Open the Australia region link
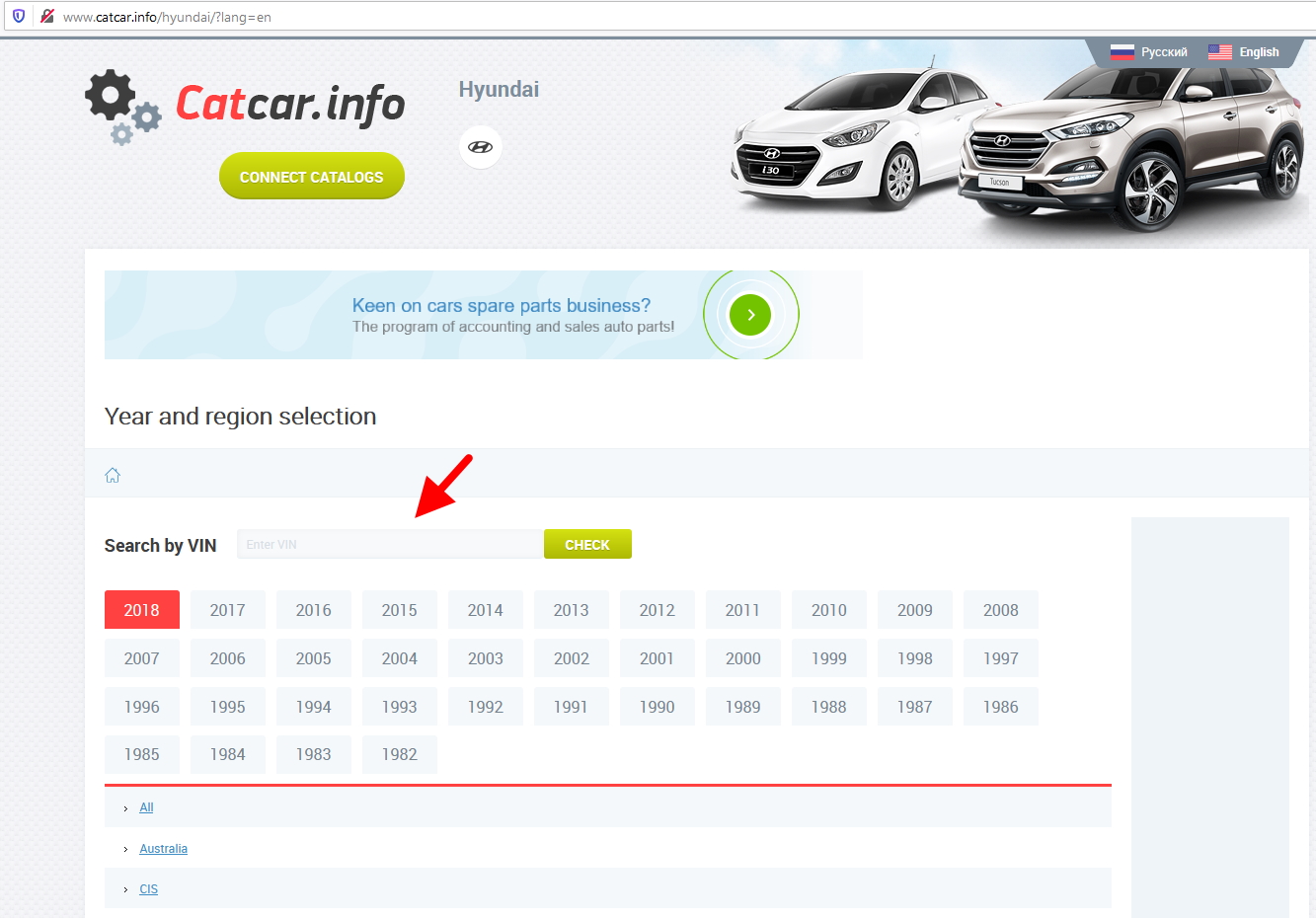 [x=163, y=849]
